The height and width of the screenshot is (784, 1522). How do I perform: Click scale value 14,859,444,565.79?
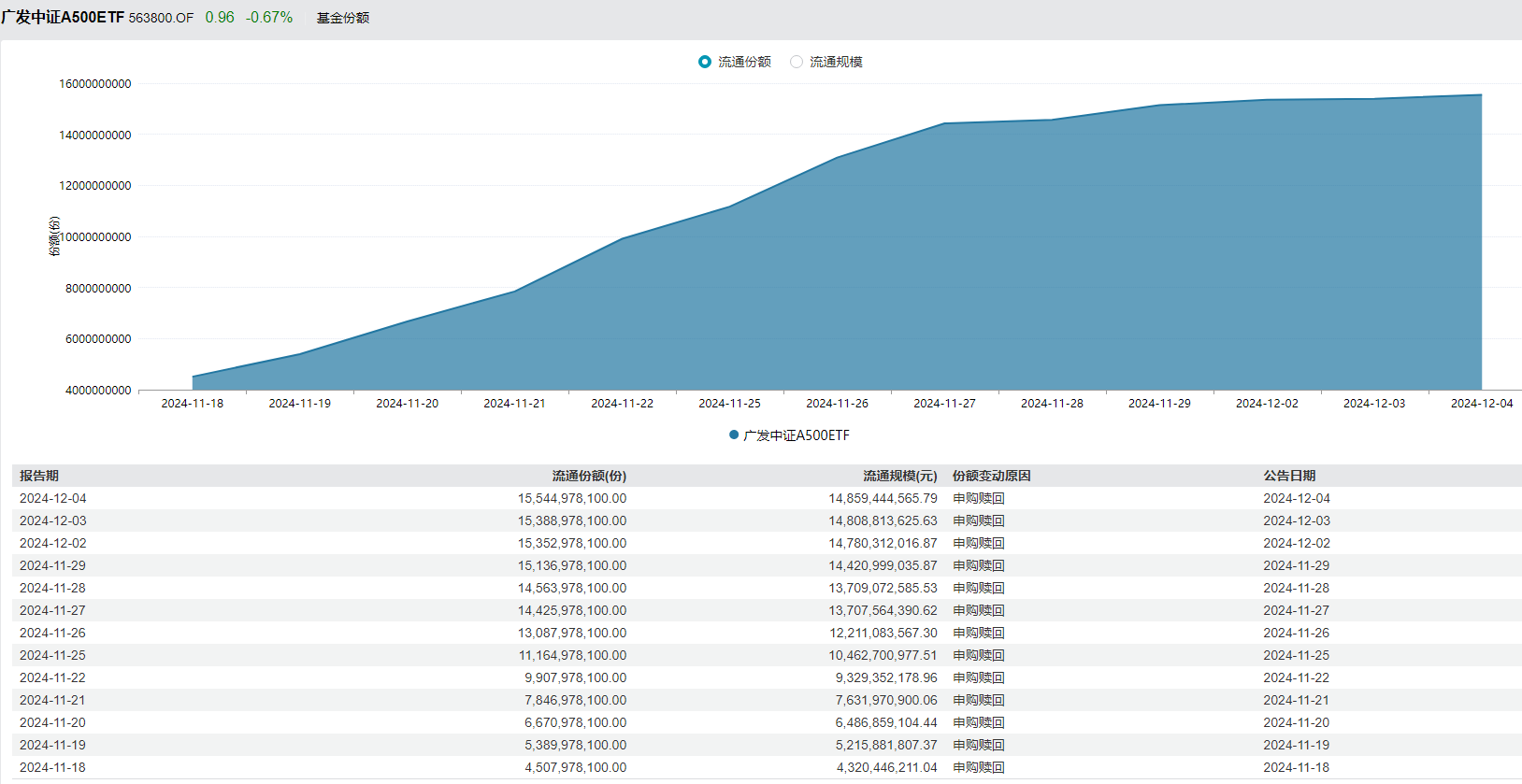point(883,498)
